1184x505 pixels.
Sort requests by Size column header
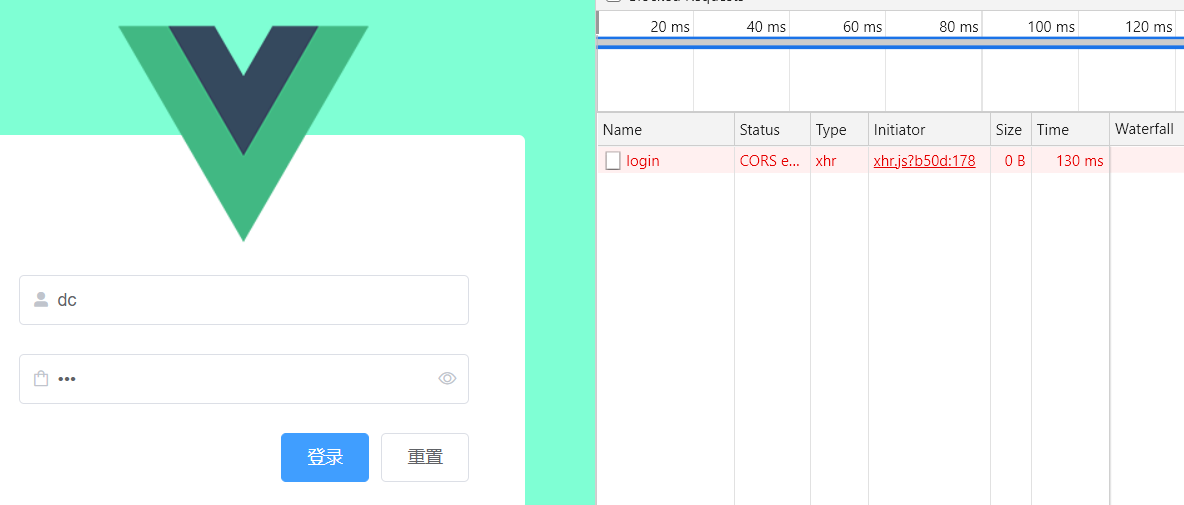(1011, 130)
